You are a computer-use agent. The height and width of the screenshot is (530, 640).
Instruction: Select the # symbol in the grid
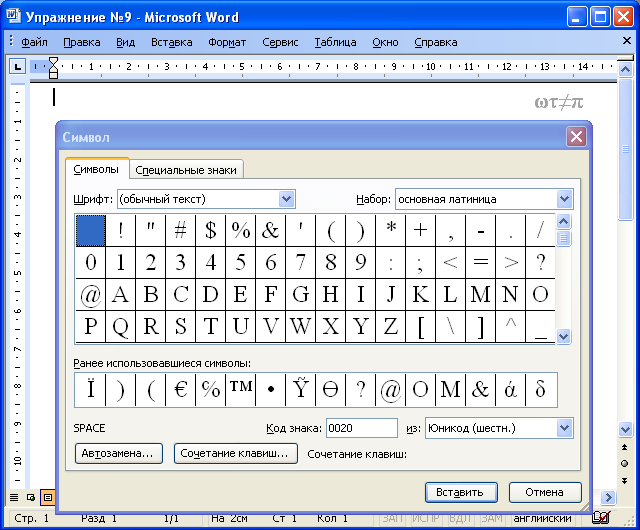click(x=180, y=231)
